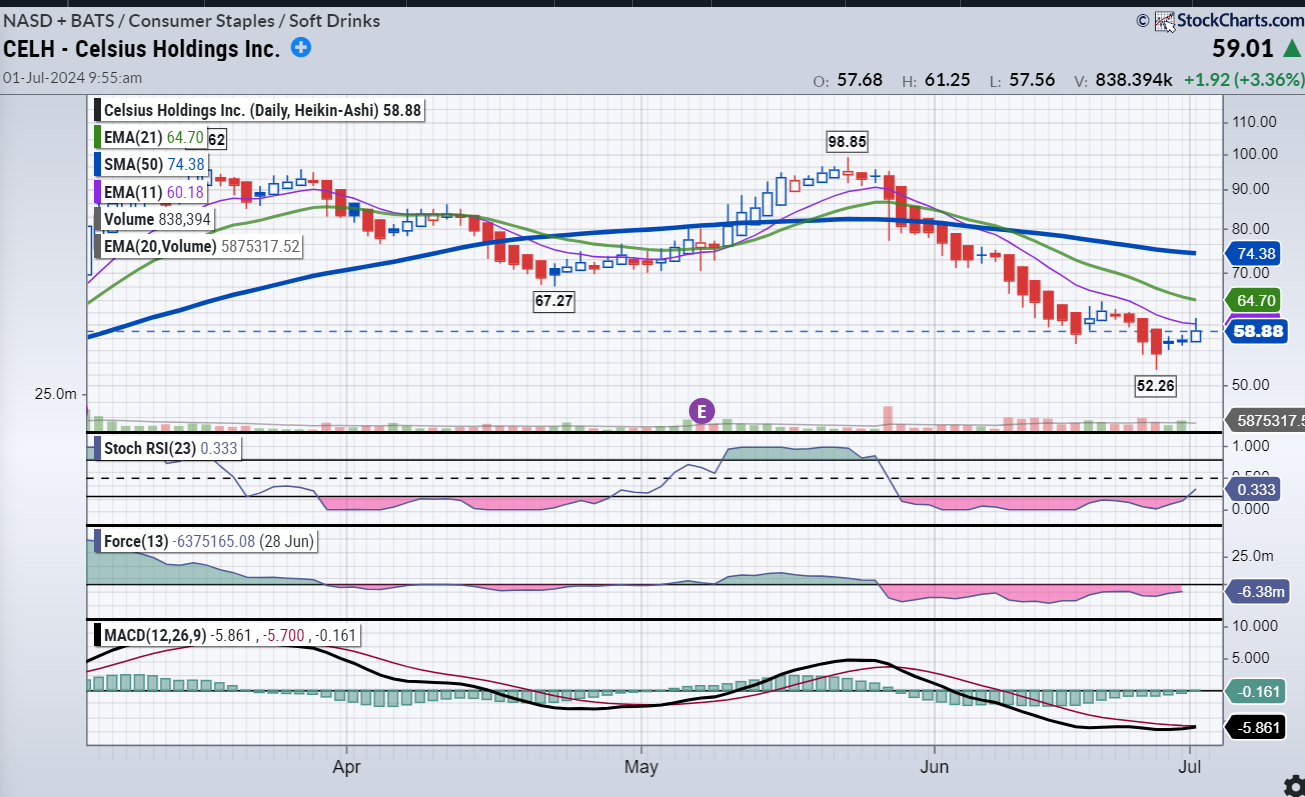Select the 'MACD(12,26,9)' legend label
Viewport: 1305px width, 797px height.
click(x=226, y=635)
